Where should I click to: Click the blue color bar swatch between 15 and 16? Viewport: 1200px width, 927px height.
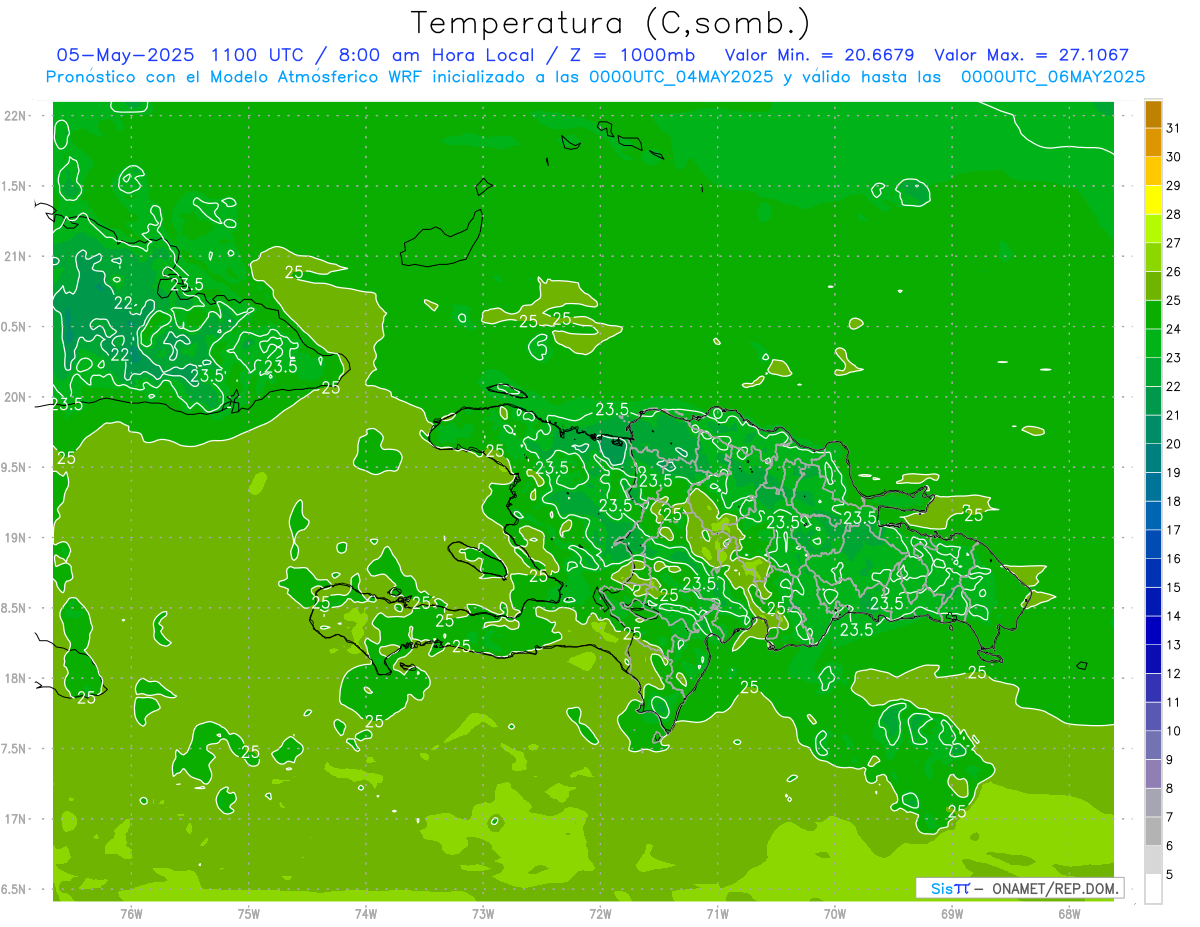click(1153, 573)
